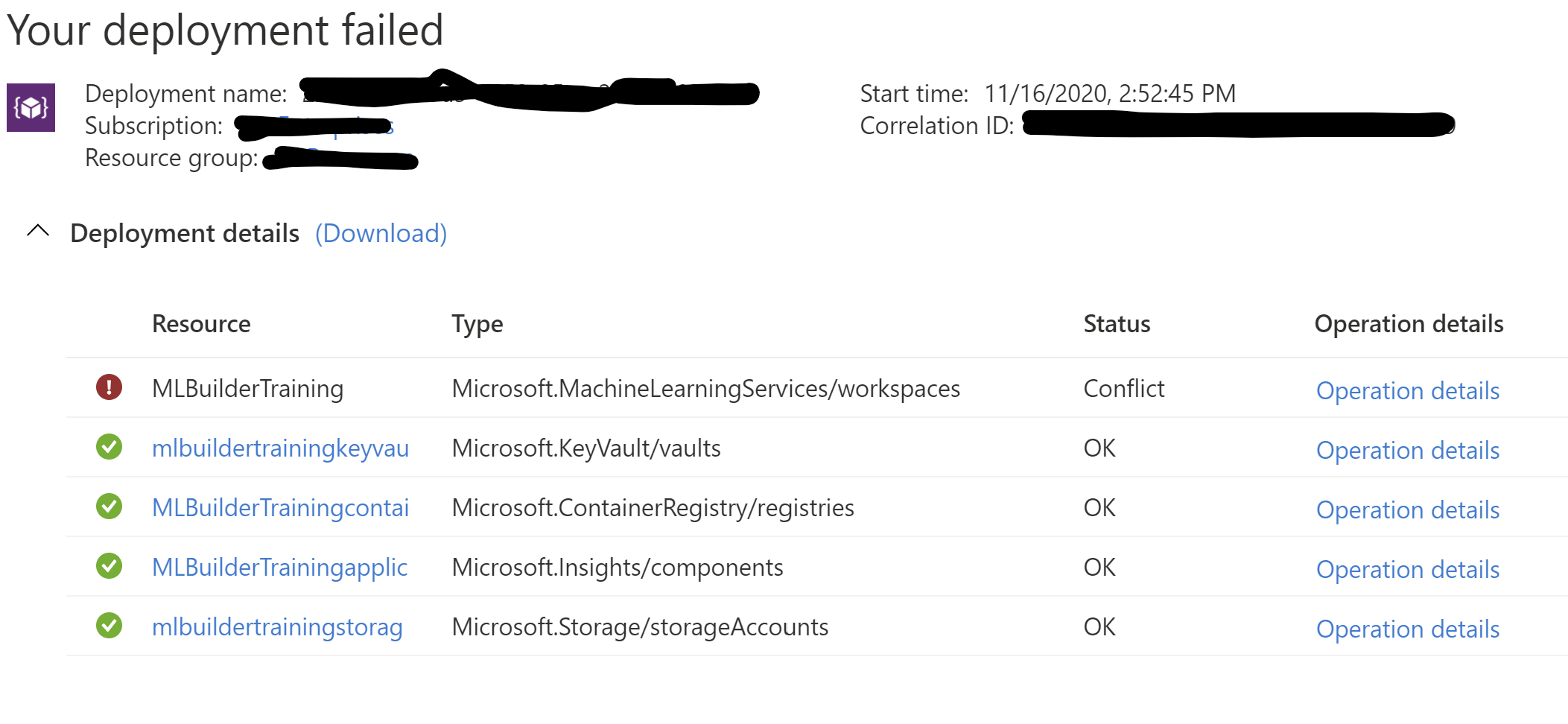This screenshot has width=1568, height=724.
Task: Open Operation details for MLBuilderTrainingcontai
Action: pyautogui.click(x=1406, y=509)
